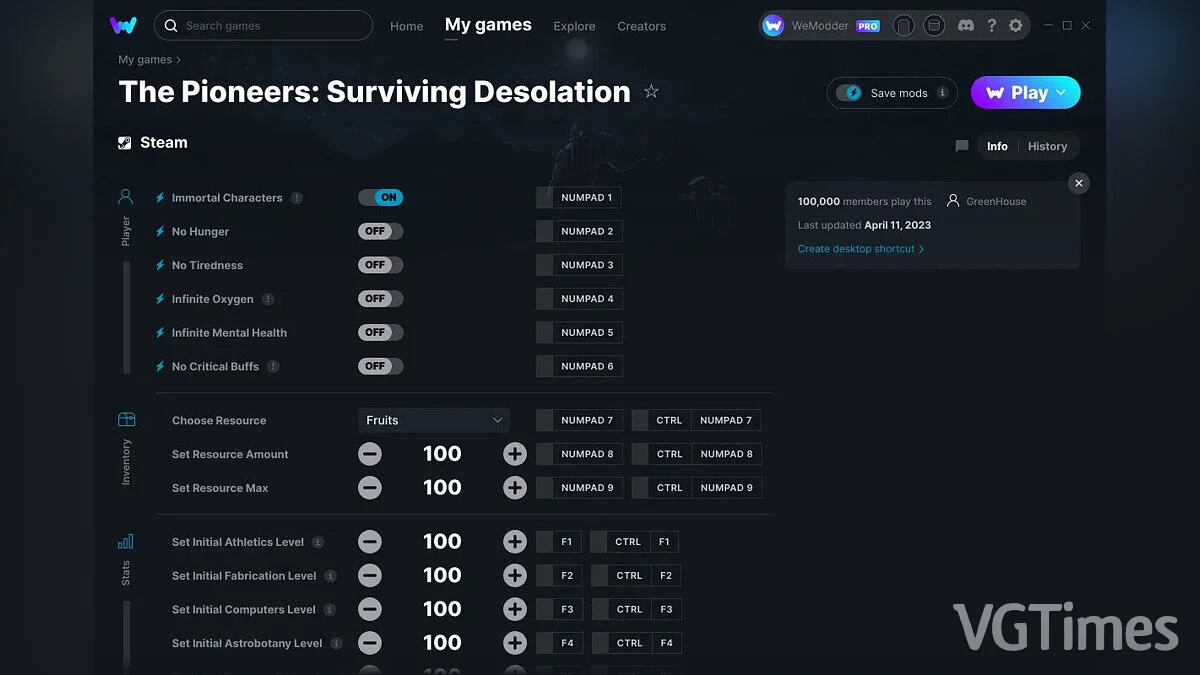Image resolution: width=1200 pixels, height=675 pixels.
Task: Switch to the History tab
Action: point(1047,146)
